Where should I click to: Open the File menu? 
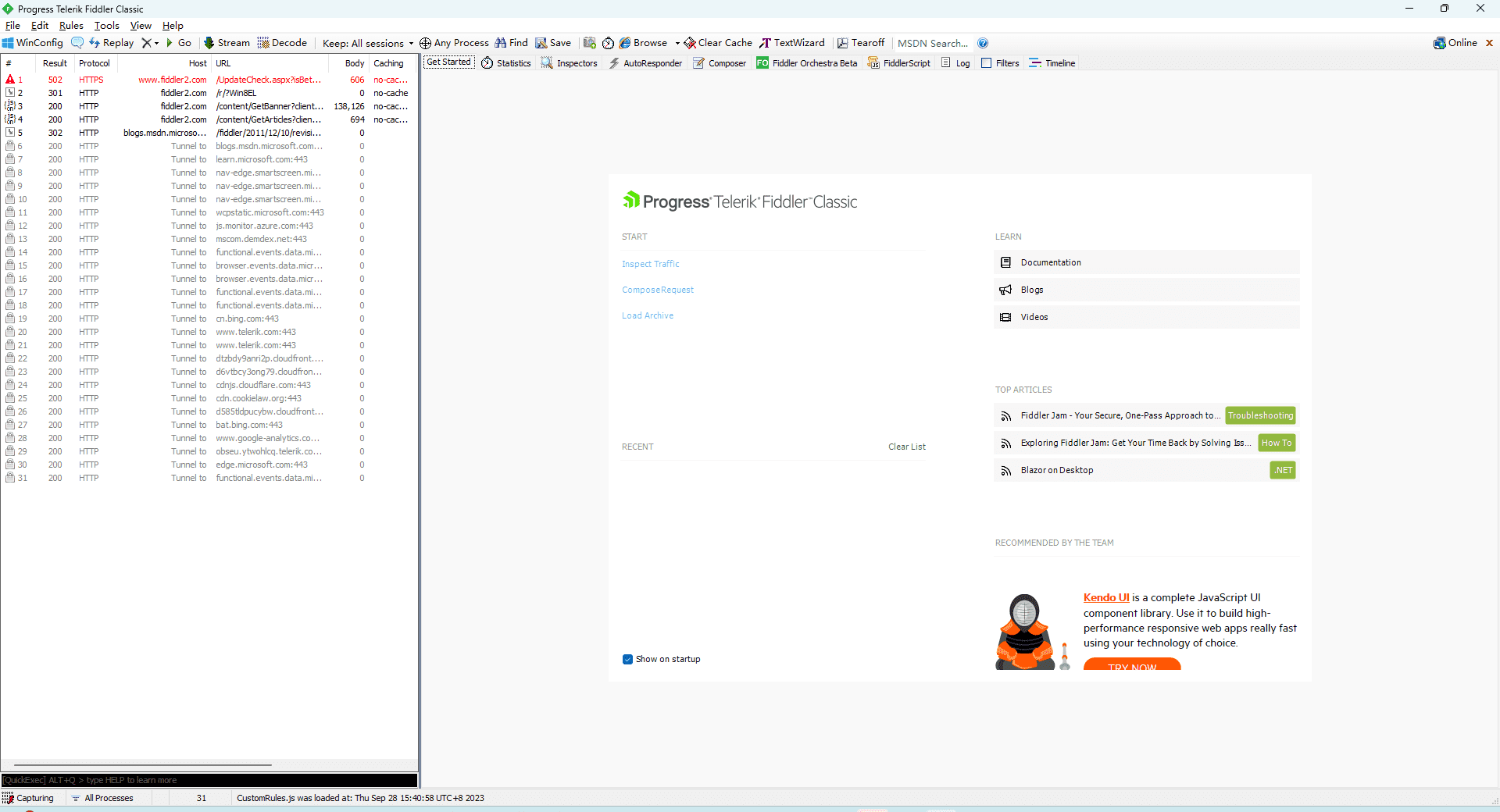pyautogui.click(x=12, y=26)
